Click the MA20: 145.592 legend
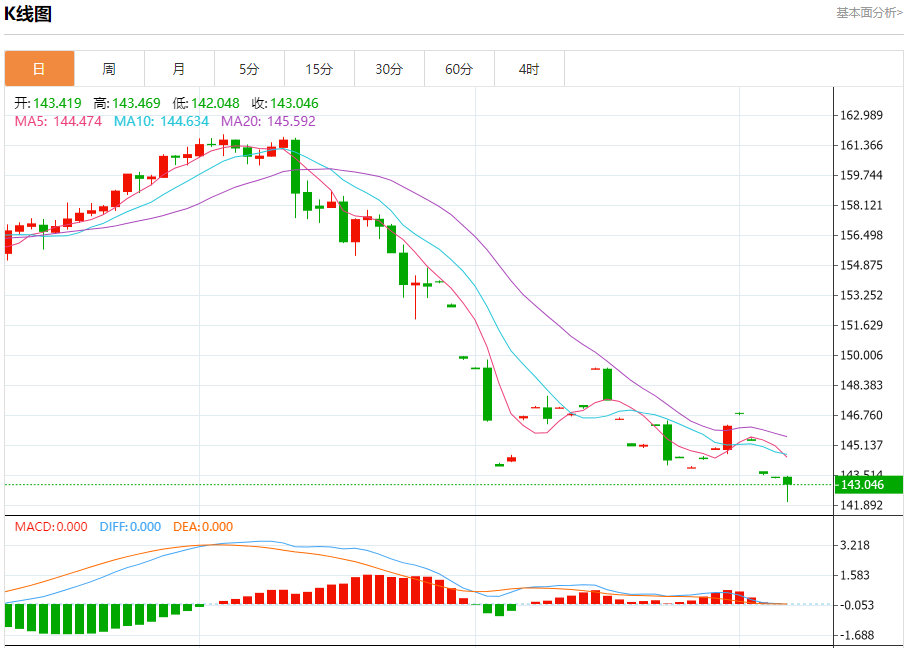Screen dimensions: 907x648 (268, 122)
